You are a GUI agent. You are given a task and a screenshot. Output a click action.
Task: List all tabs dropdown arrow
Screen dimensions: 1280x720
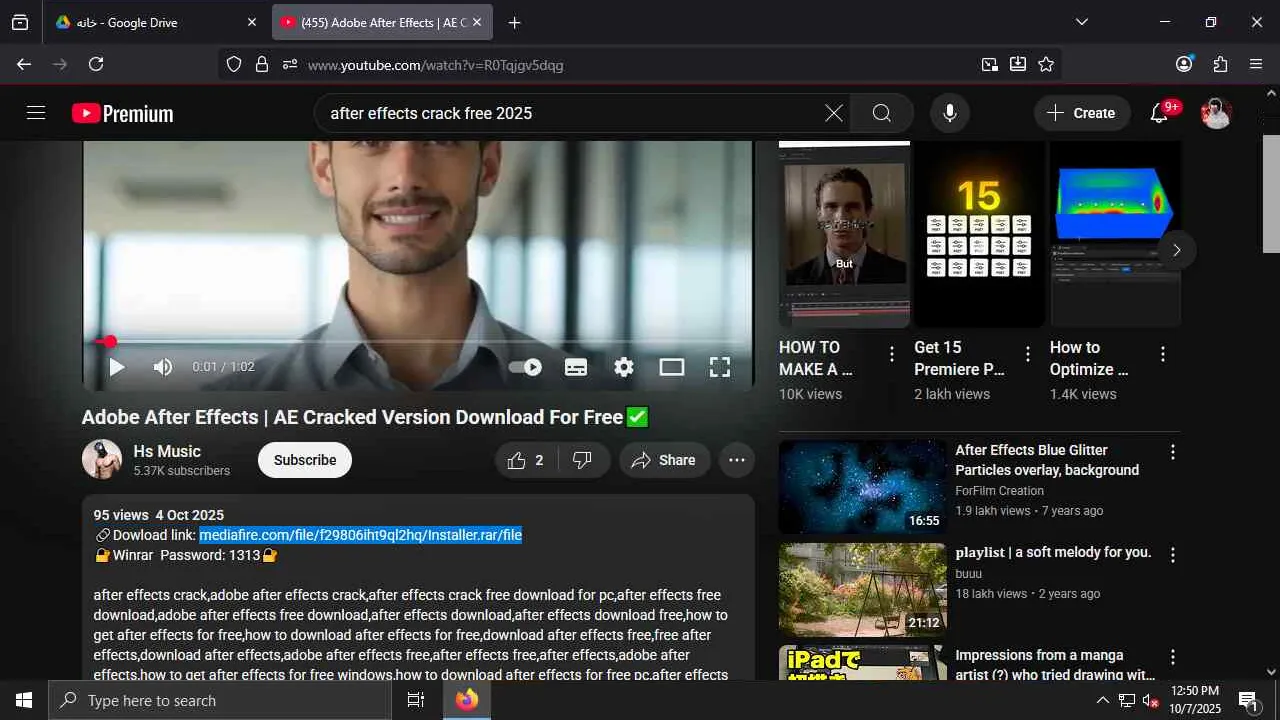1081,22
